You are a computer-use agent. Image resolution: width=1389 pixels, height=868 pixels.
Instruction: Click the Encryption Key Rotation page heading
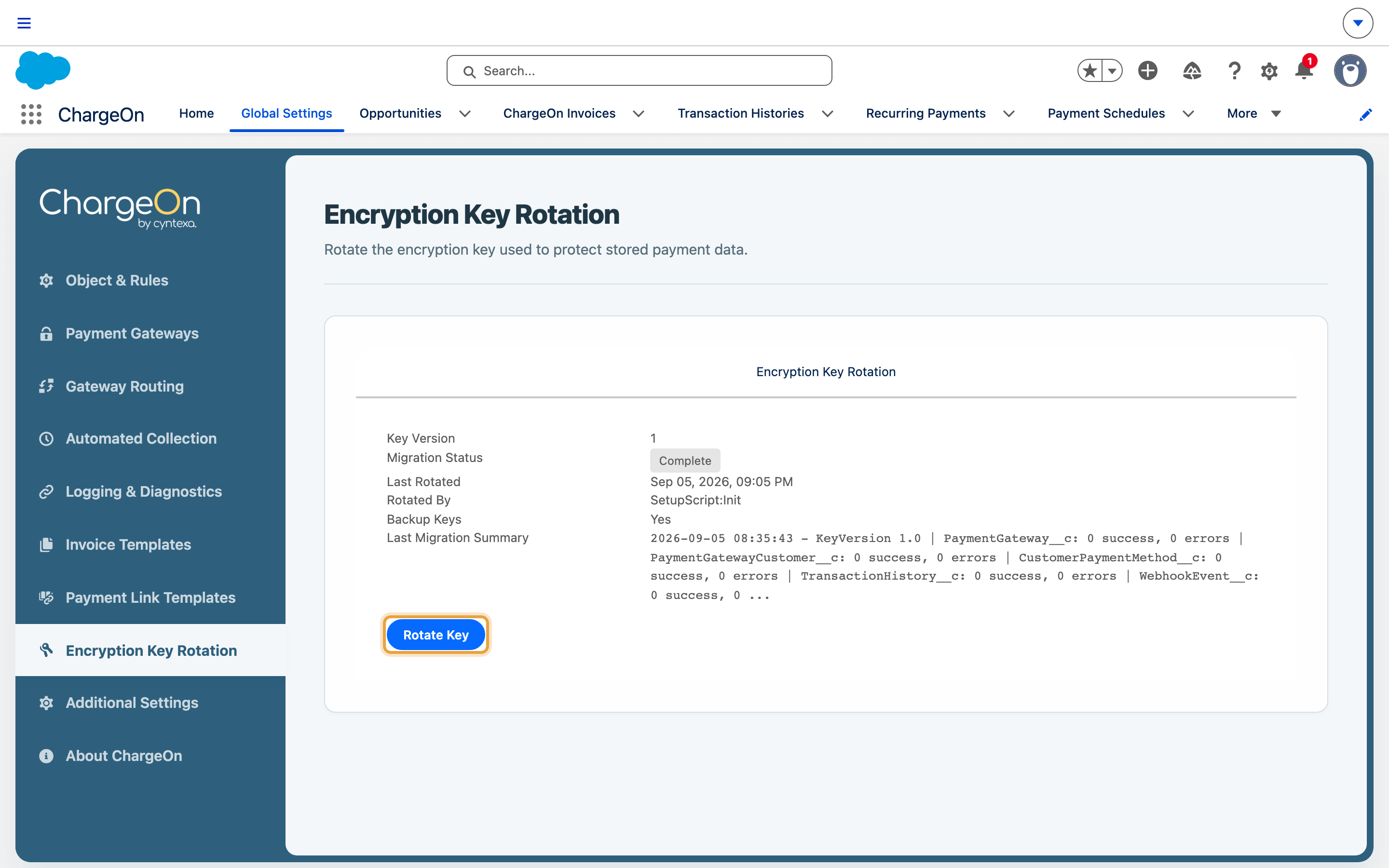click(472, 215)
